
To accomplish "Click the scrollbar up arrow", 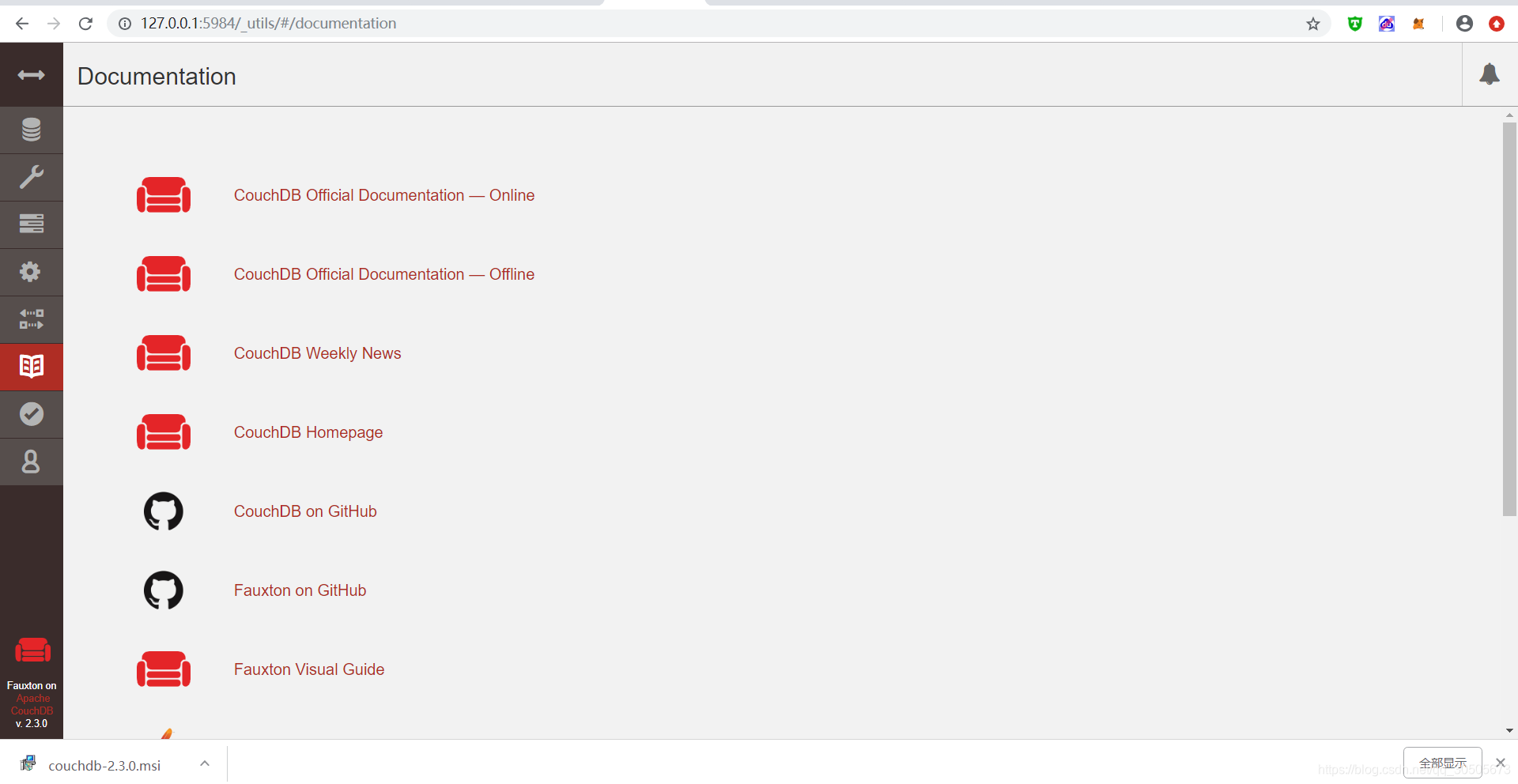I will pyautogui.click(x=1509, y=115).
